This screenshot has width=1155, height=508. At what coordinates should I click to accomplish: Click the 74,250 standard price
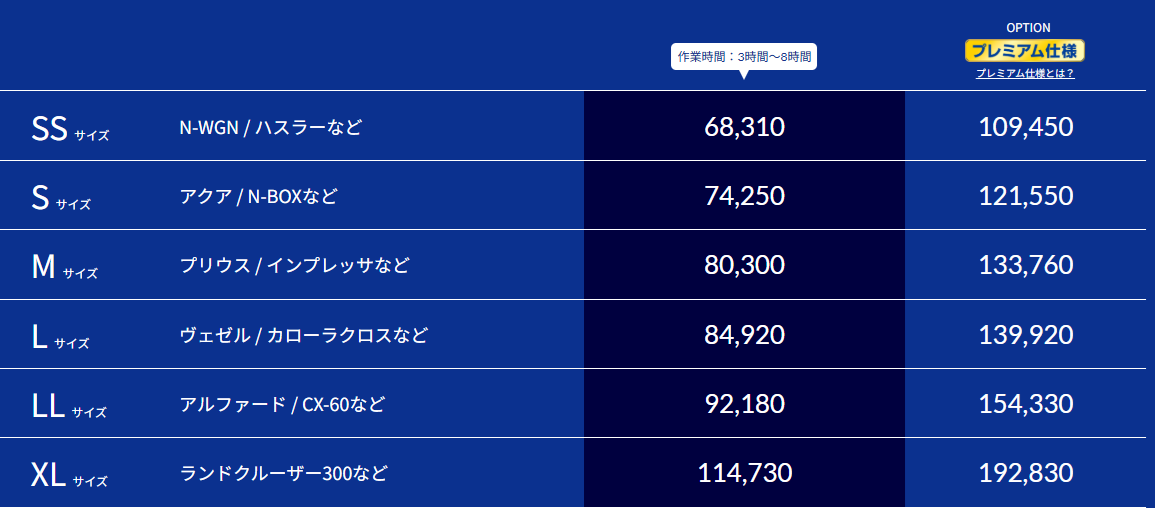point(744,196)
